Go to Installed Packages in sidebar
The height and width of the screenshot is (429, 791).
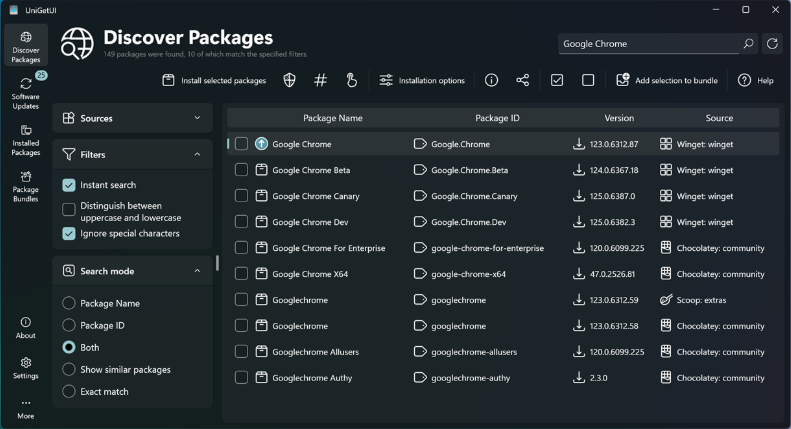point(26,141)
